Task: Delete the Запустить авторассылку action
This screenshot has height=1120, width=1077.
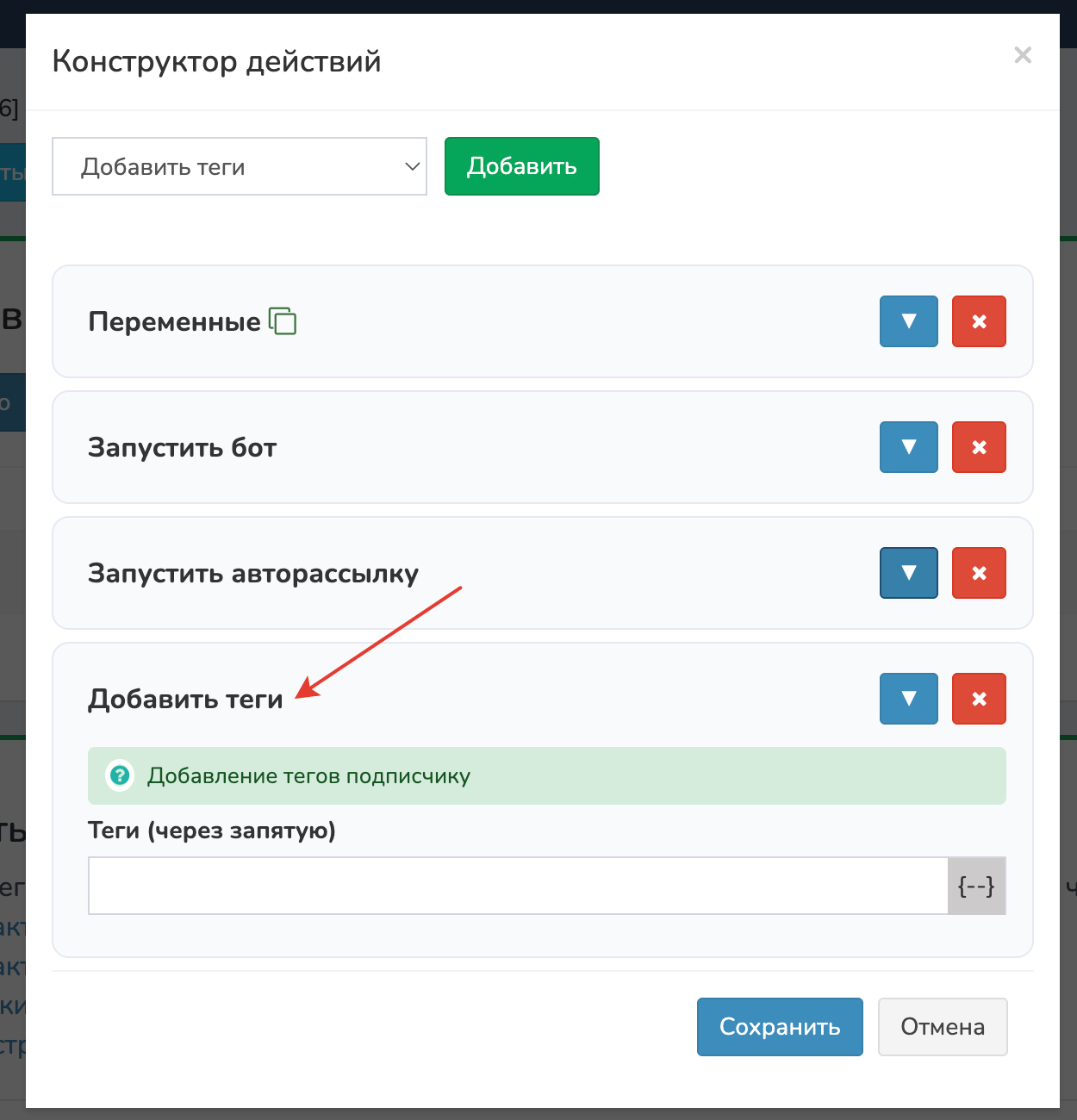Action: [x=979, y=573]
